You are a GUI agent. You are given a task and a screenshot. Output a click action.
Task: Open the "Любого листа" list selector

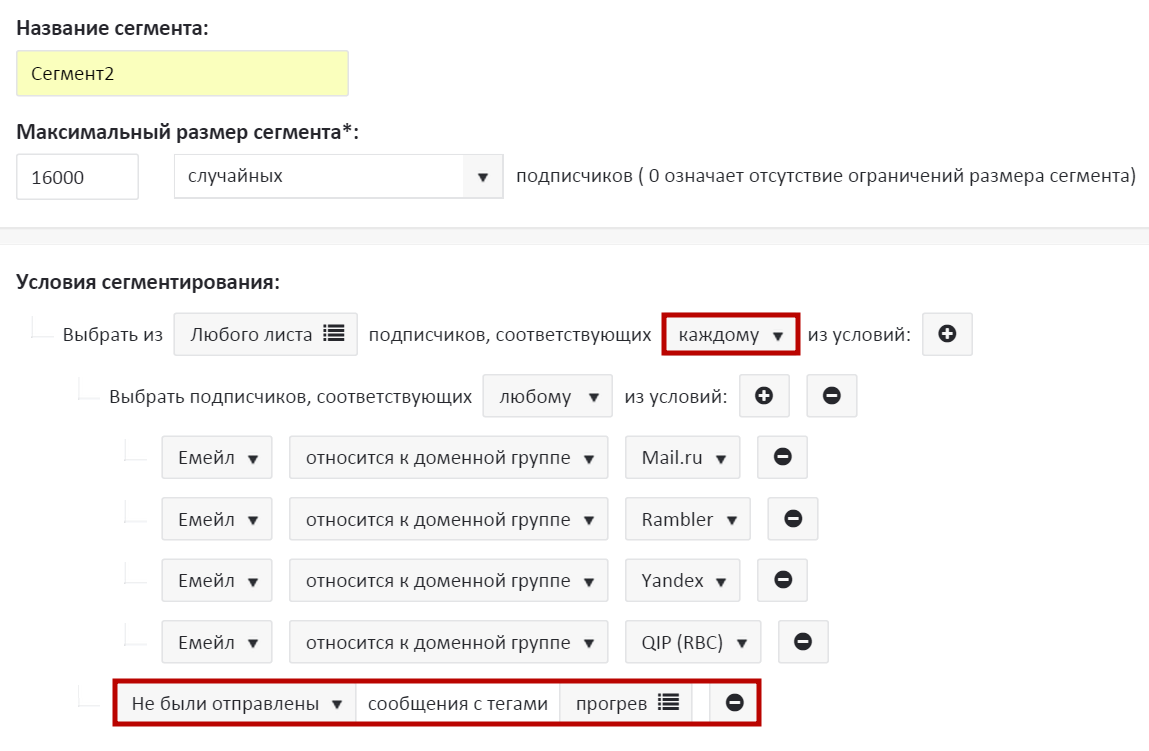266,335
